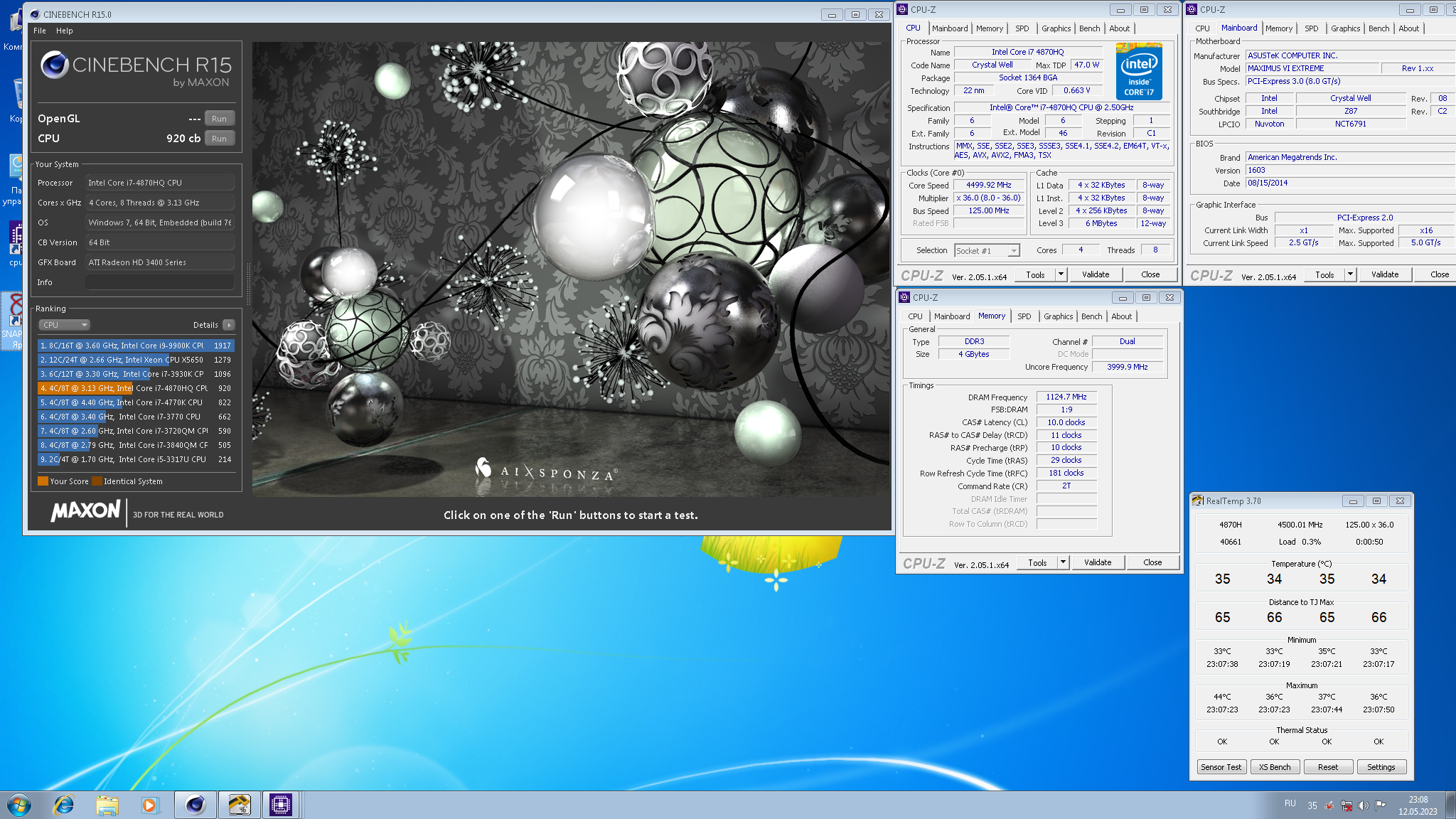Open Details arrow in Ranking panel
Screen dimensions: 1456x819
click(228, 325)
